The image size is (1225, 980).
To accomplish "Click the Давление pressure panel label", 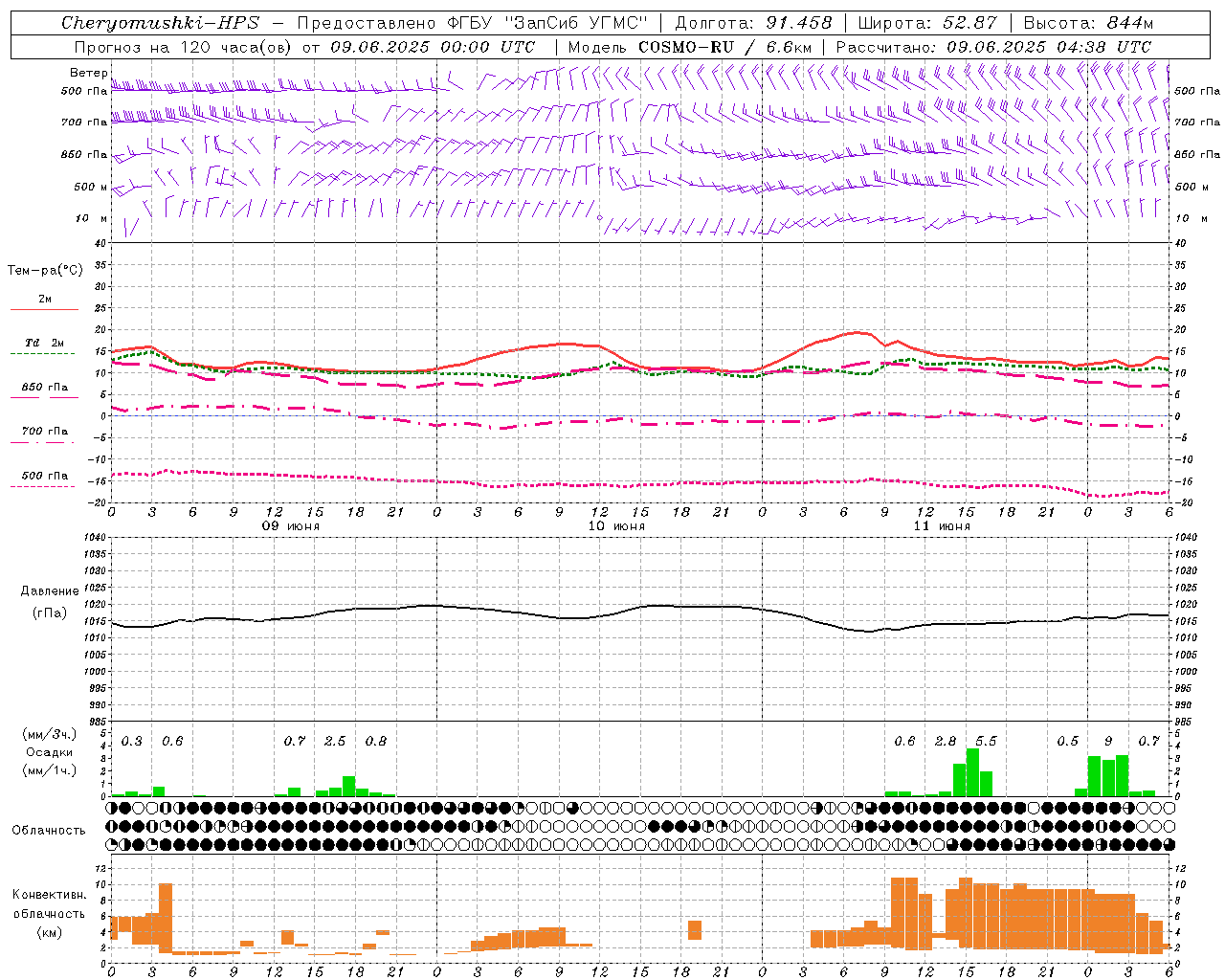I will click(49, 590).
